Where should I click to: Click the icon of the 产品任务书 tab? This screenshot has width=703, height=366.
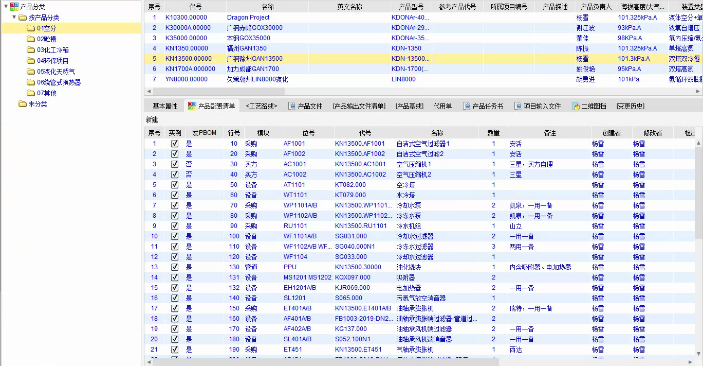pos(467,106)
